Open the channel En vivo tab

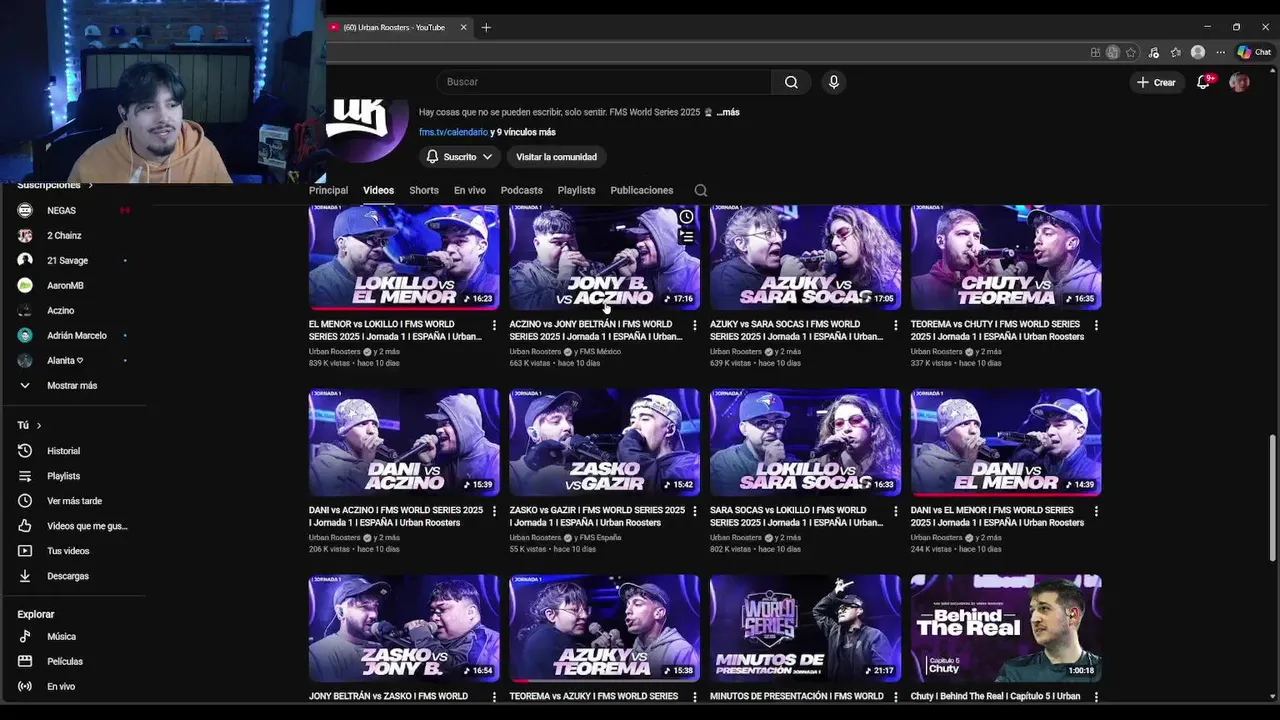tap(470, 190)
